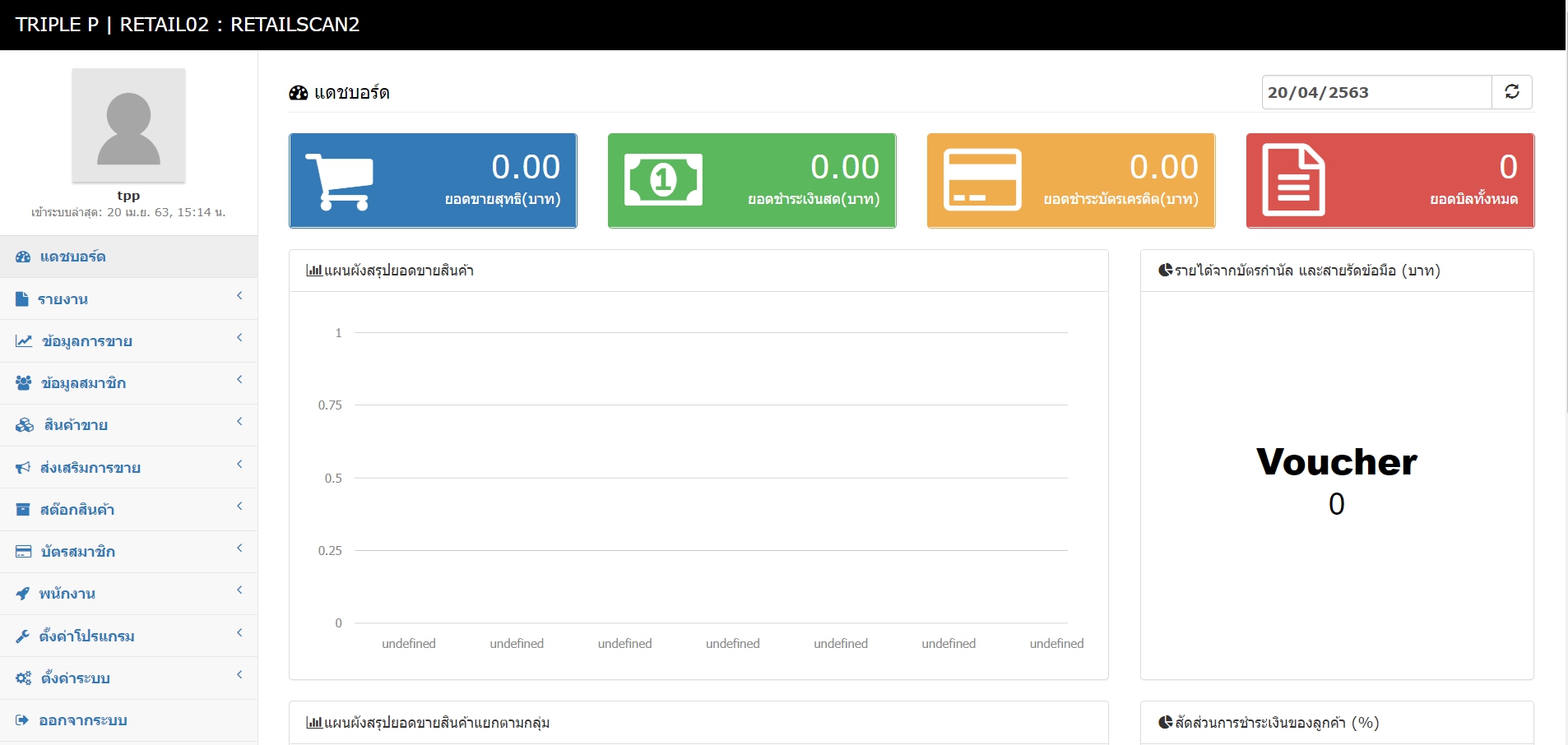The height and width of the screenshot is (745, 1568).
Task: Click the บัตรสมาชิก credit card icon
Action: click(24, 551)
